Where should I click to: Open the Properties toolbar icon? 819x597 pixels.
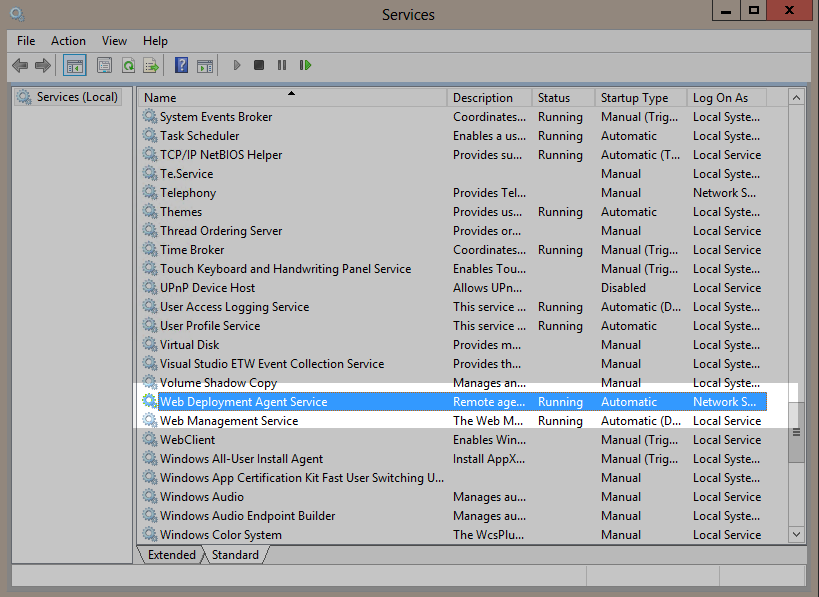pyautogui.click(x=104, y=65)
